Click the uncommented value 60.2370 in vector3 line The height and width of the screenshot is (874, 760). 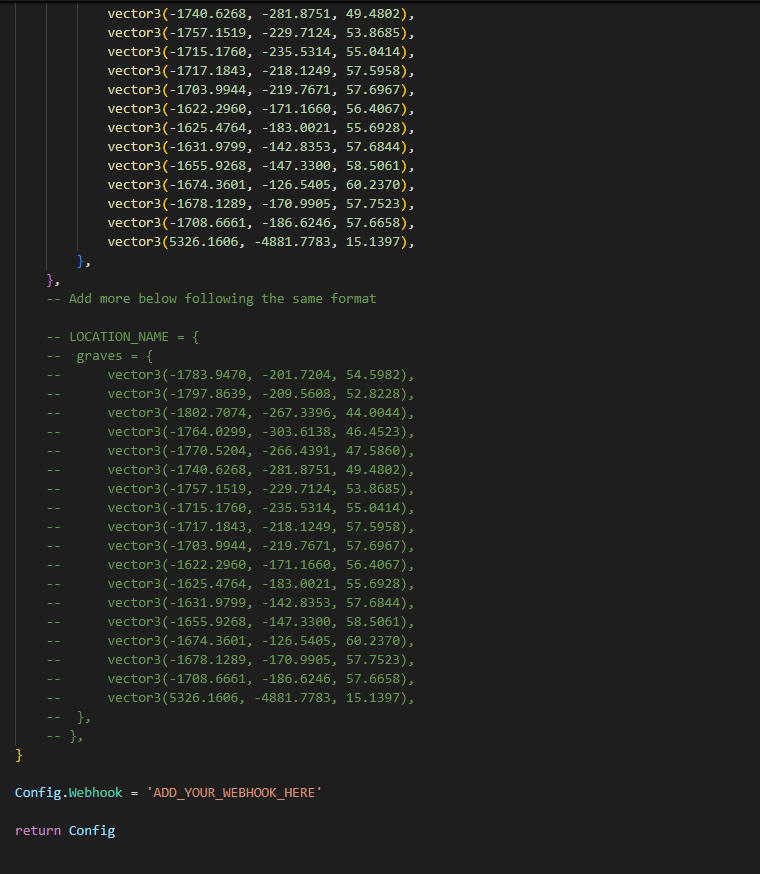tap(373, 184)
